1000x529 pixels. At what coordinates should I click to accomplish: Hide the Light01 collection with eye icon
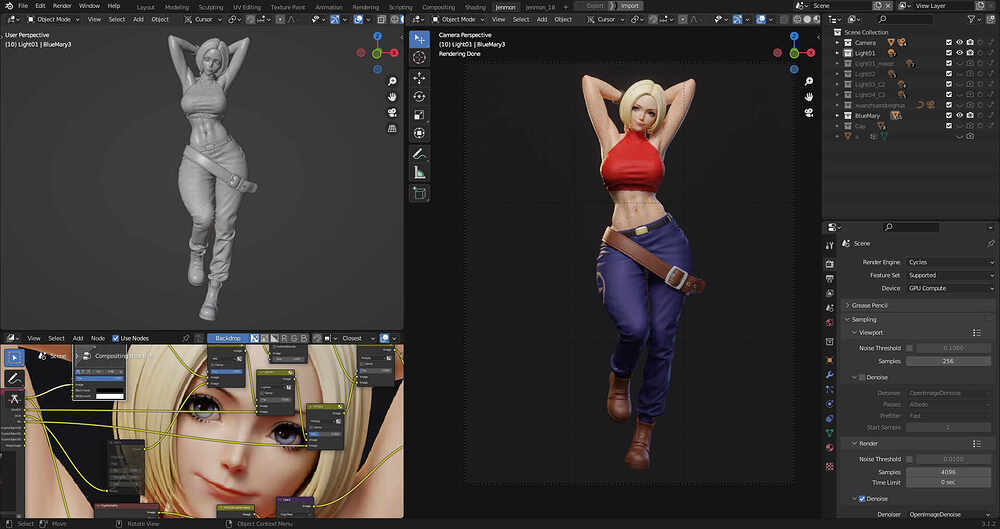[x=959, y=53]
